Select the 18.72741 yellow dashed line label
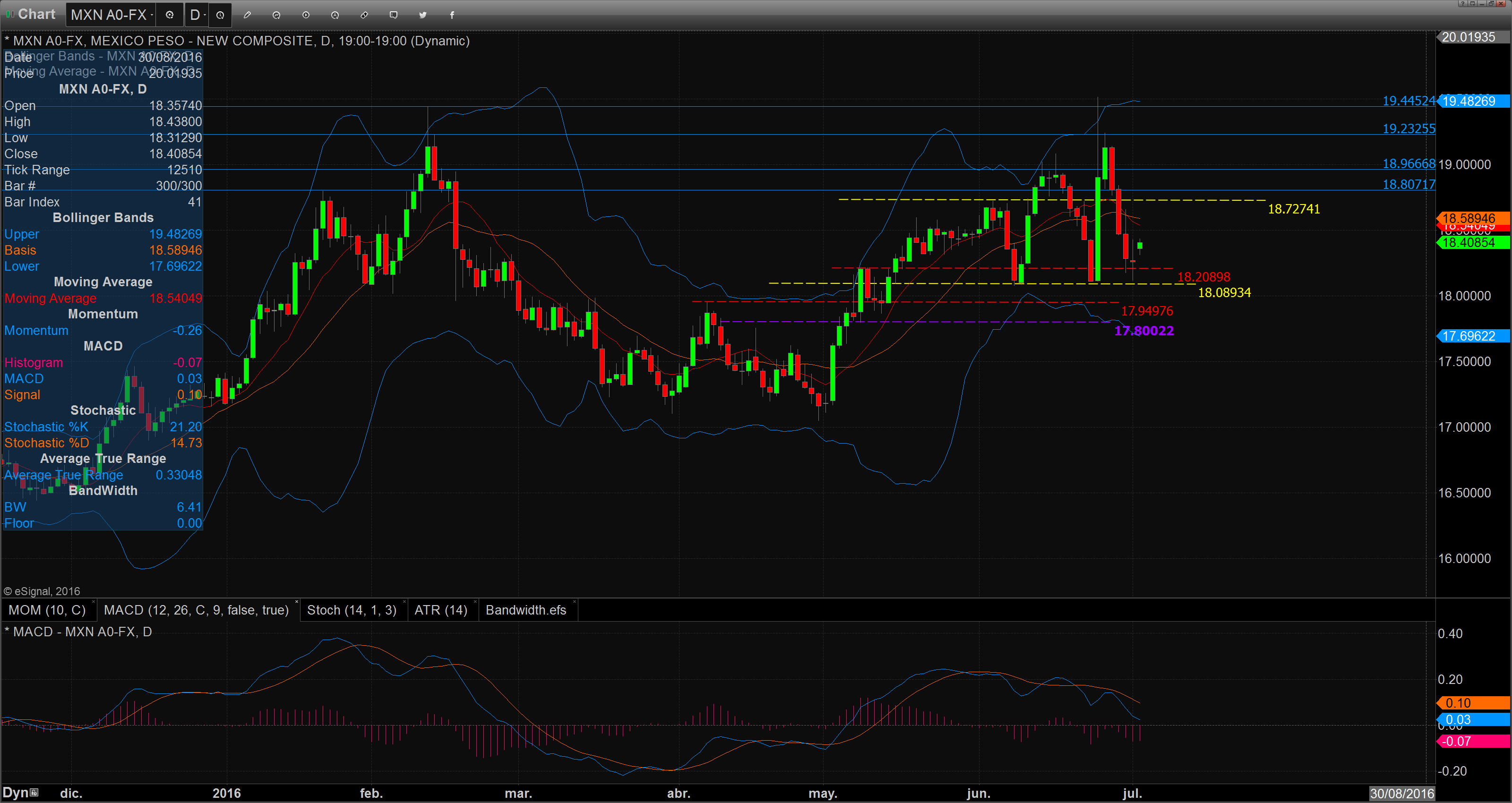The image size is (1512, 803). [x=1294, y=209]
